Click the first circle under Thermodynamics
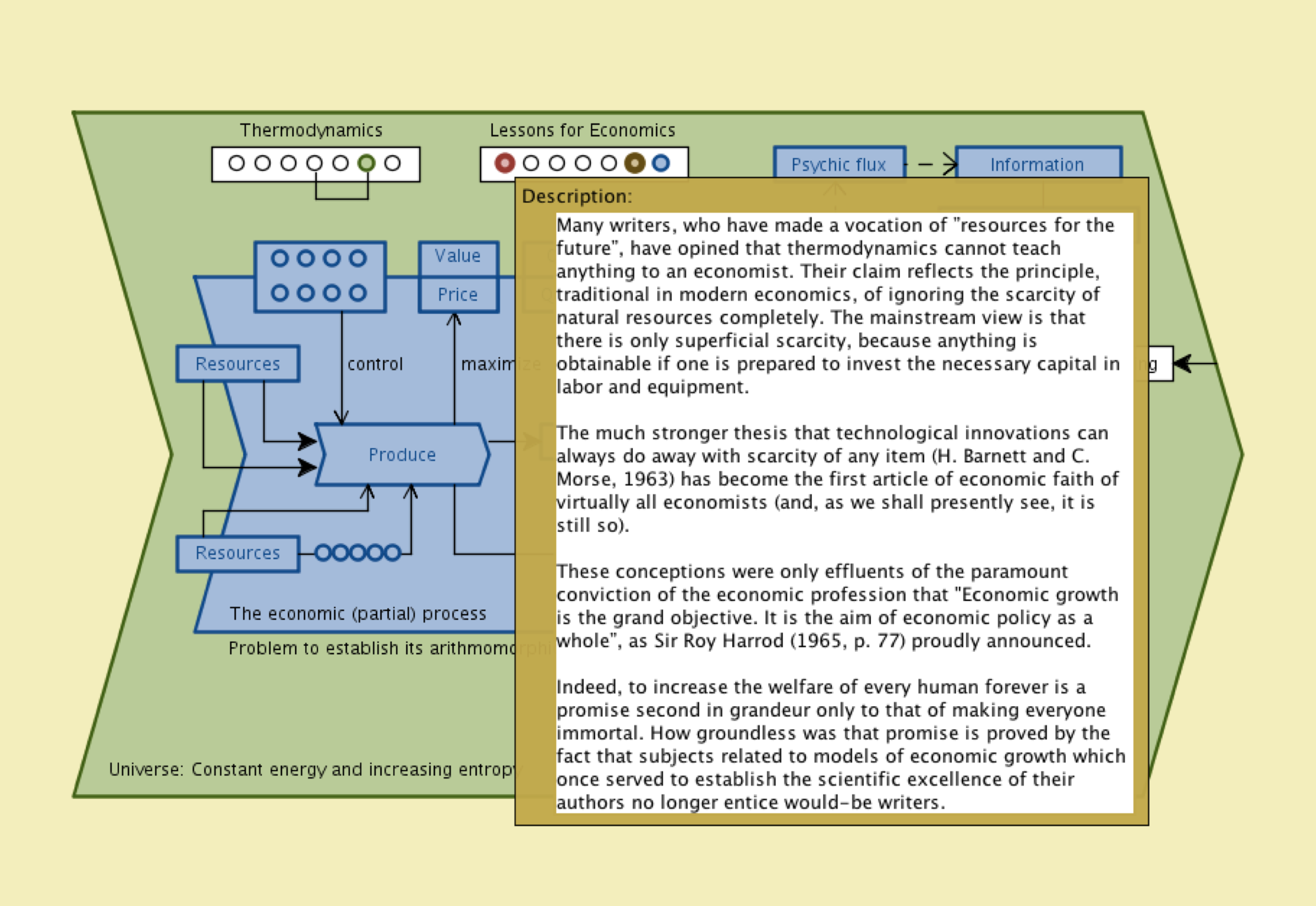This screenshot has height=906, width=1316. point(237,163)
